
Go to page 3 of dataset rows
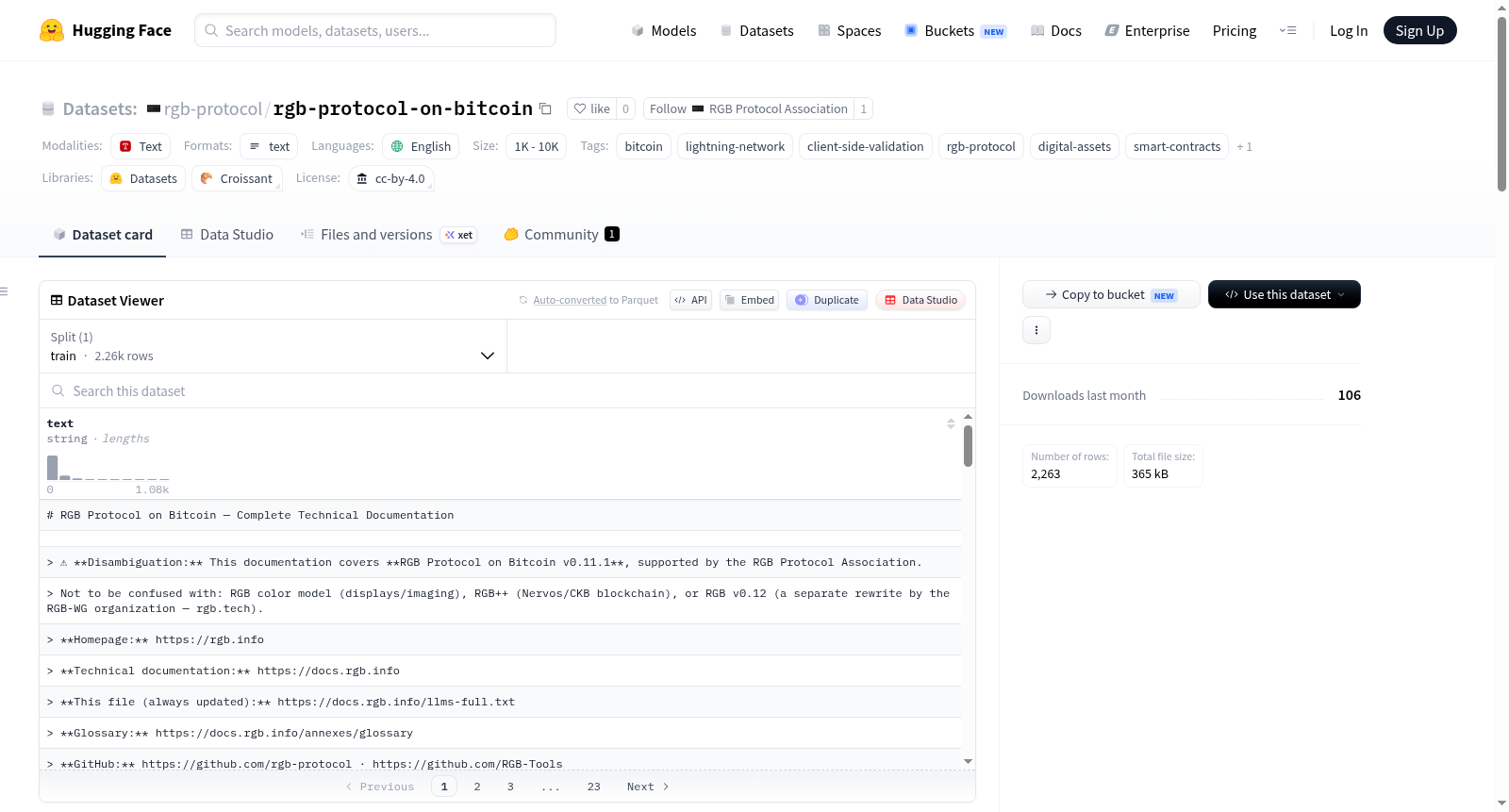(510, 787)
